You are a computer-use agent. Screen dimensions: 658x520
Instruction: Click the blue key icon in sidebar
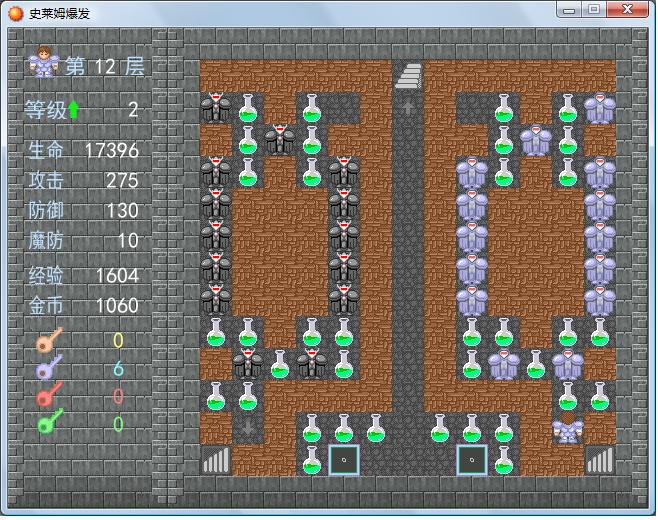click(x=48, y=368)
